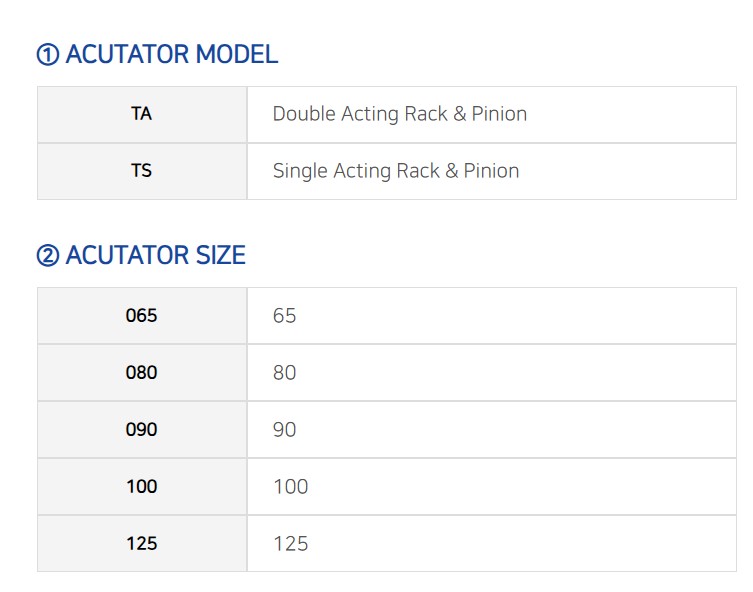Image resolution: width=753 pixels, height=592 pixels.
Task: Select the Single Acting Rack & Pinion description
Action: 396,171
